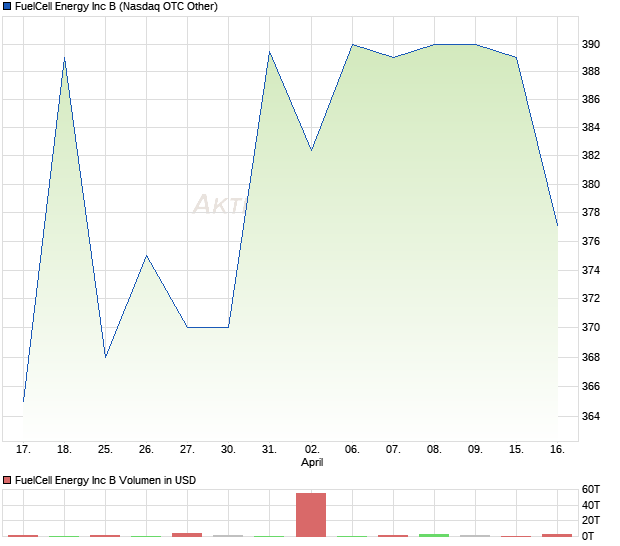
Task: Click the red volume bar at 16.
Action: coord(557,535)
